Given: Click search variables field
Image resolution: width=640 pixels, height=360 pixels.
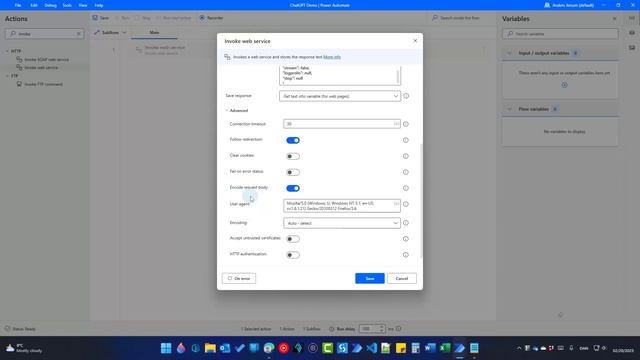Looking at the screenshot, I should [560, 34].
